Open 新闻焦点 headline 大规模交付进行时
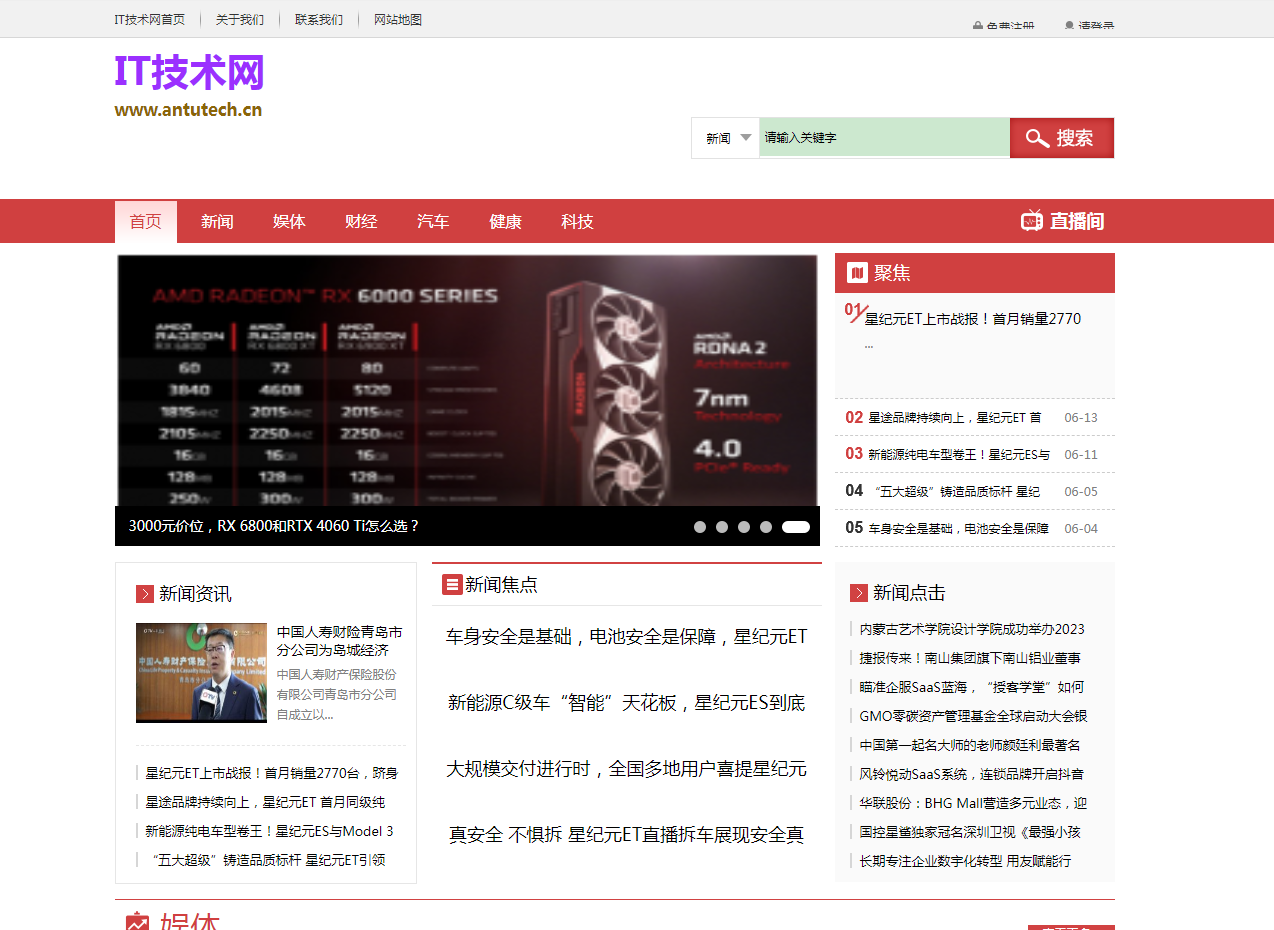This screenshot has height=930, width=1274. [626, 769]
